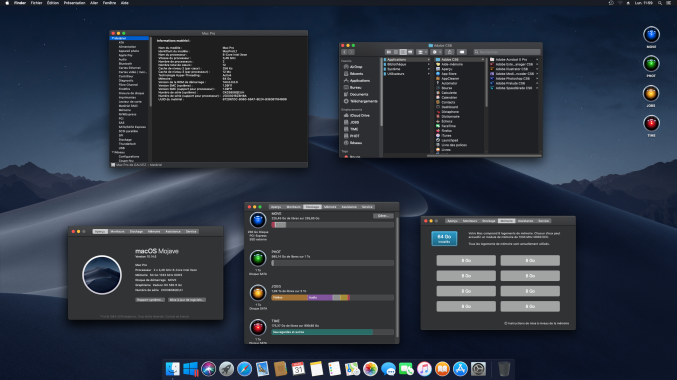Switch Finder to column view
Screen dimensions: 677x380
(403, 52)
